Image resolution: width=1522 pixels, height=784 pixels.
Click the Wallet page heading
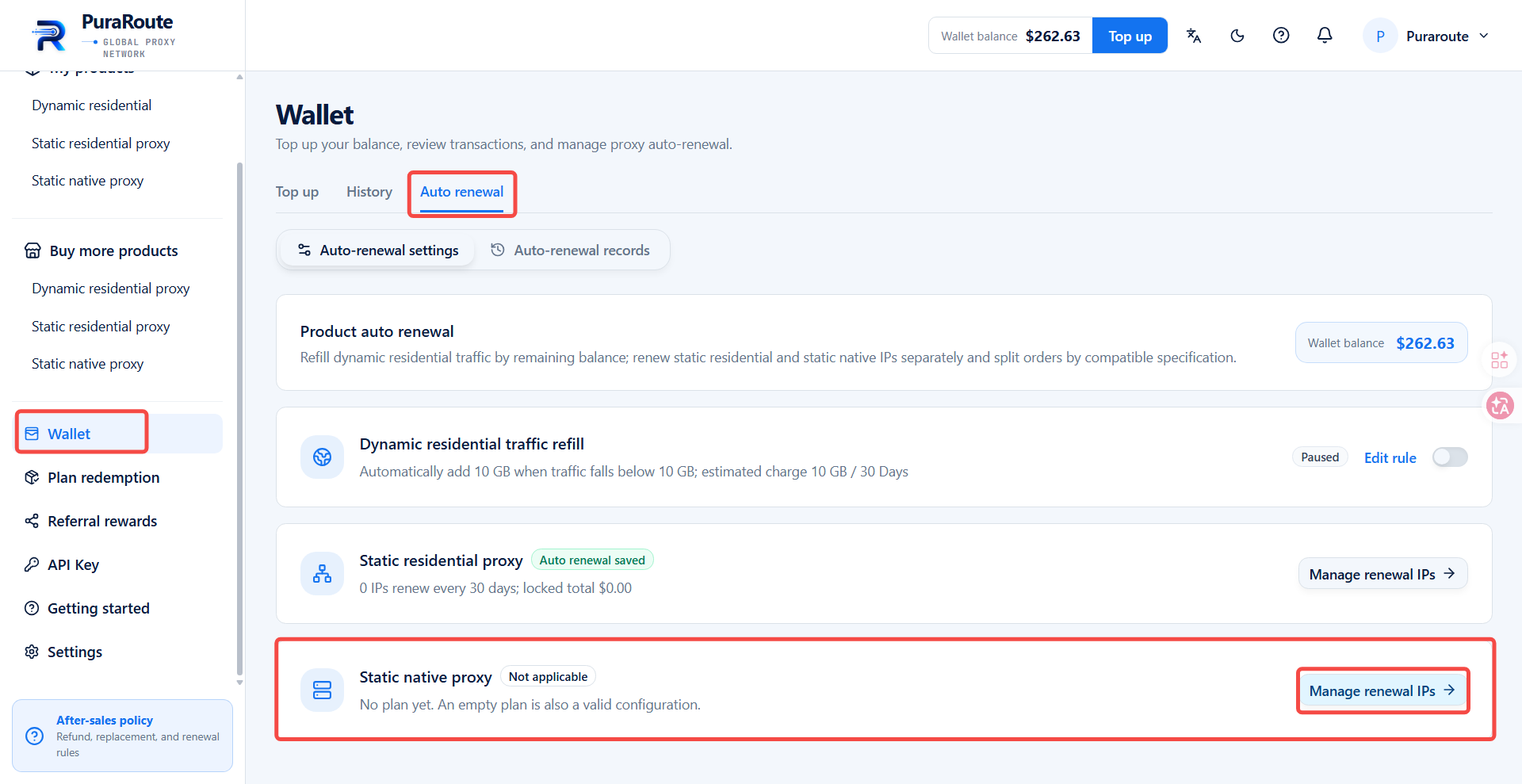315,115
